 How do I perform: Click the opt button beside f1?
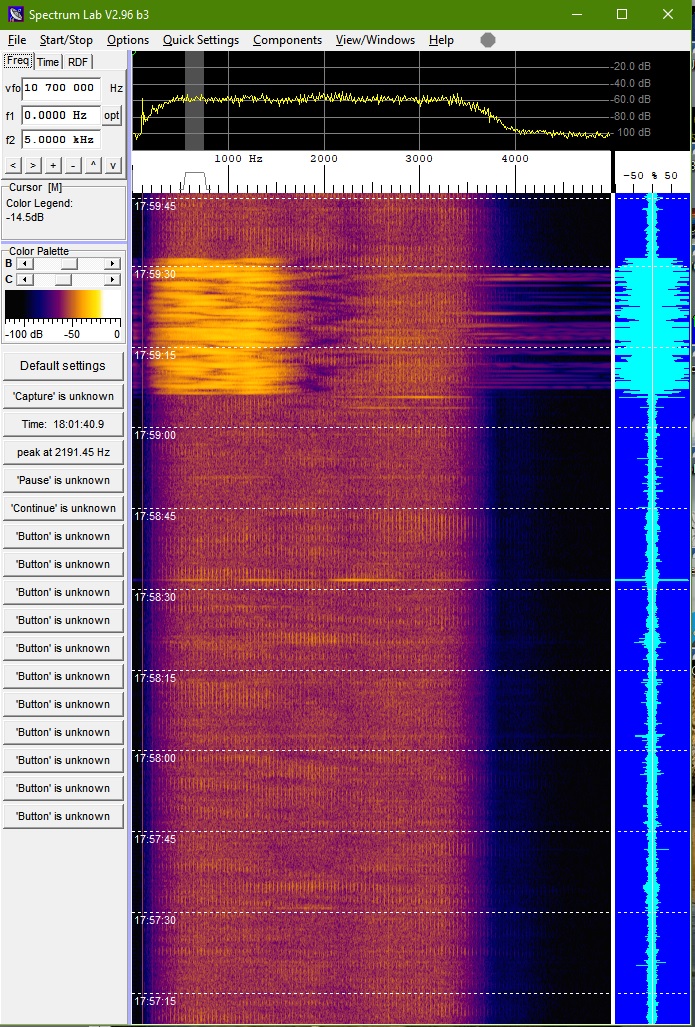[112, 115]
